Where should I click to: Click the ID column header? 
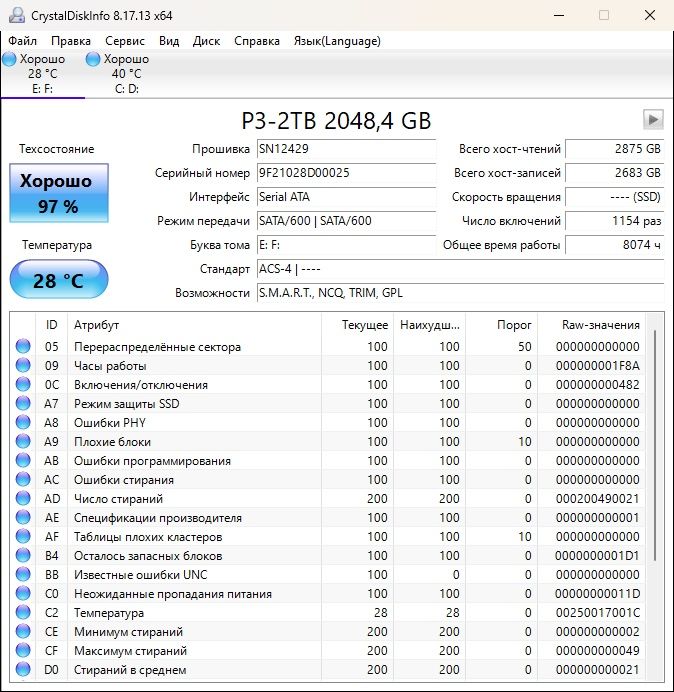click(x=52, y=325)
